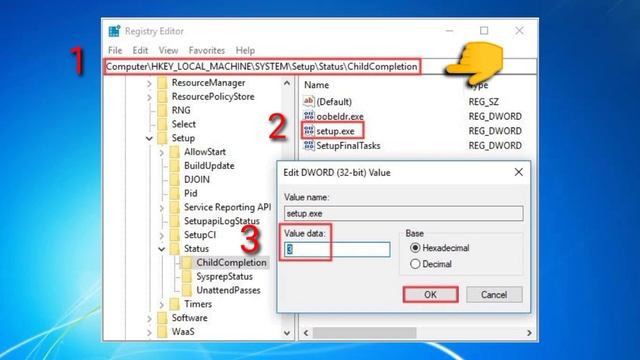Click the Setup key folder icon
The height and width of the screenshot is (360, 640).
(162, 138)
